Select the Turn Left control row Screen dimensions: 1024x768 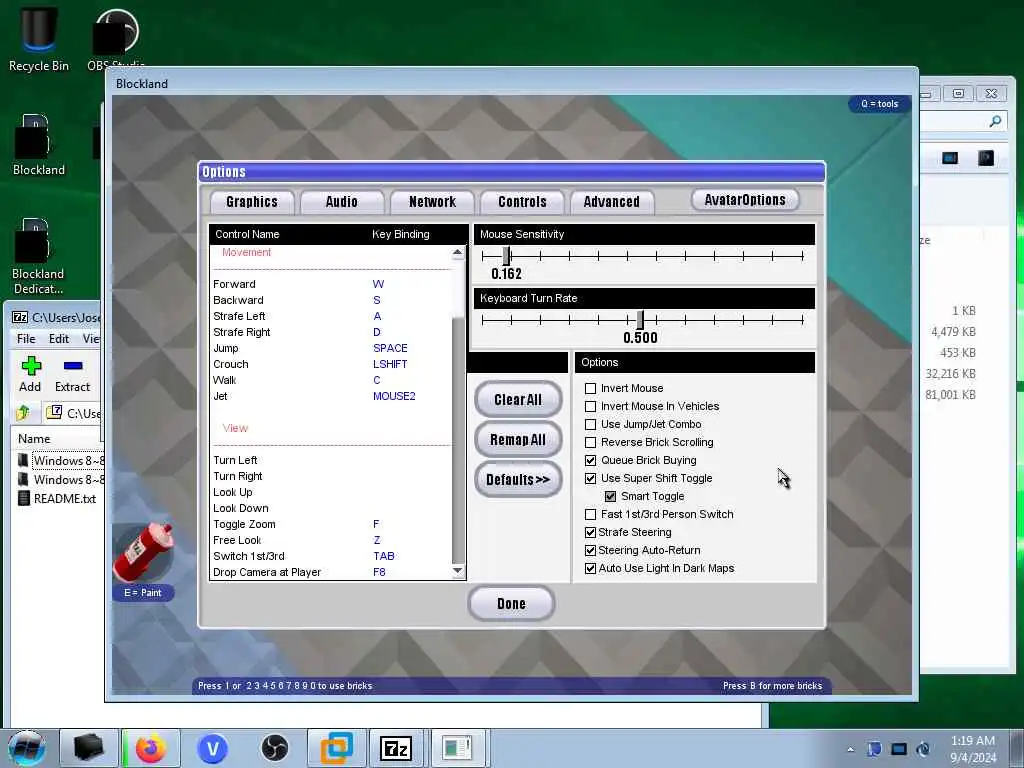click(x=330, y=460)
